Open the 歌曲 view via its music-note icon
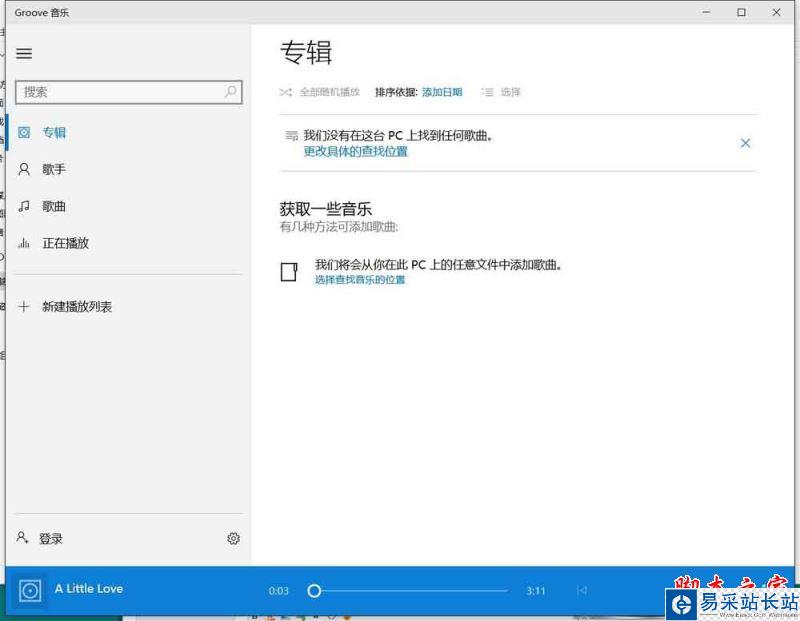Screen dimensions: 800x621 (x=26, y=206)
